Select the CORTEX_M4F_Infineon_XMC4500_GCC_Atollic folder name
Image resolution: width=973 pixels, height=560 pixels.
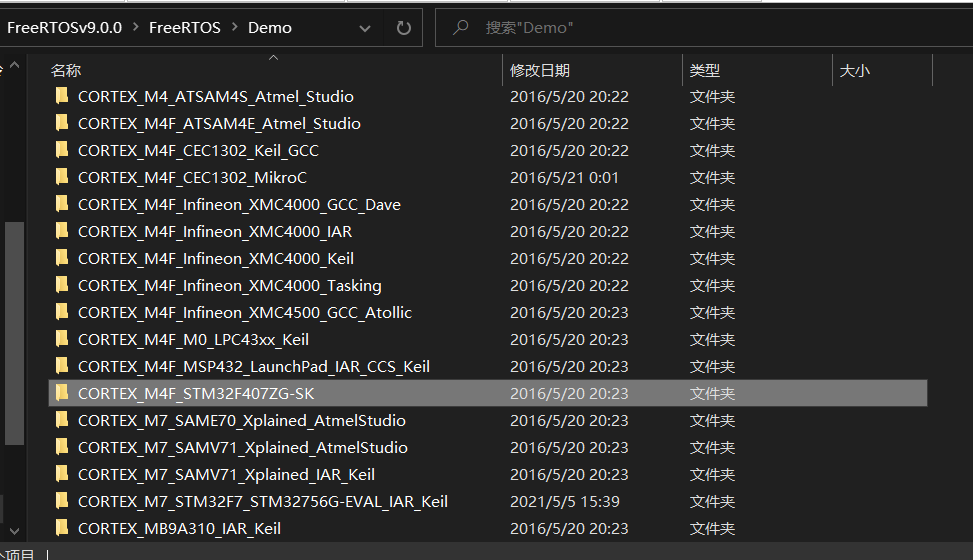(244, 313)
